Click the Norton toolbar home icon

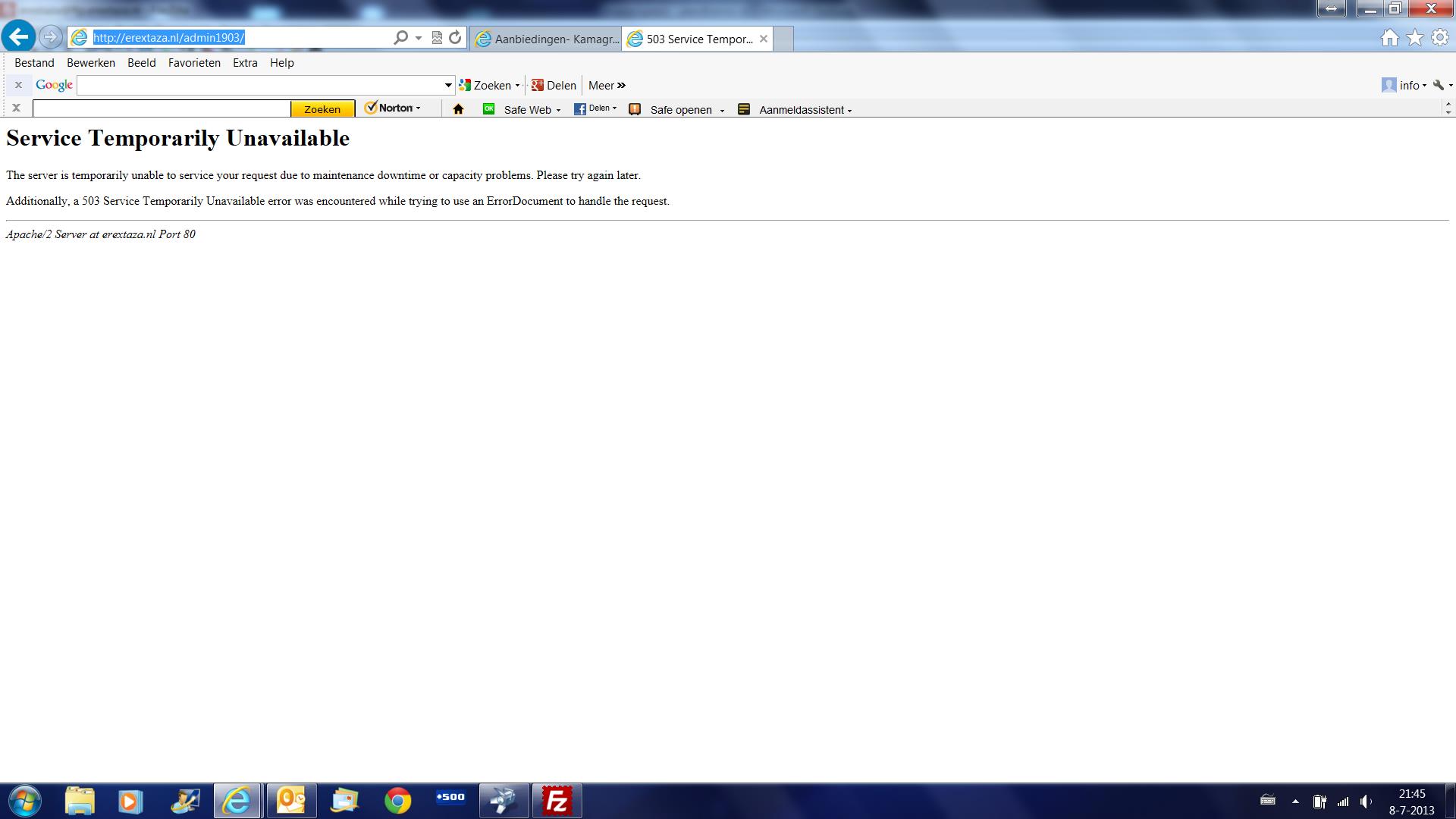click(x=458, y=109)
